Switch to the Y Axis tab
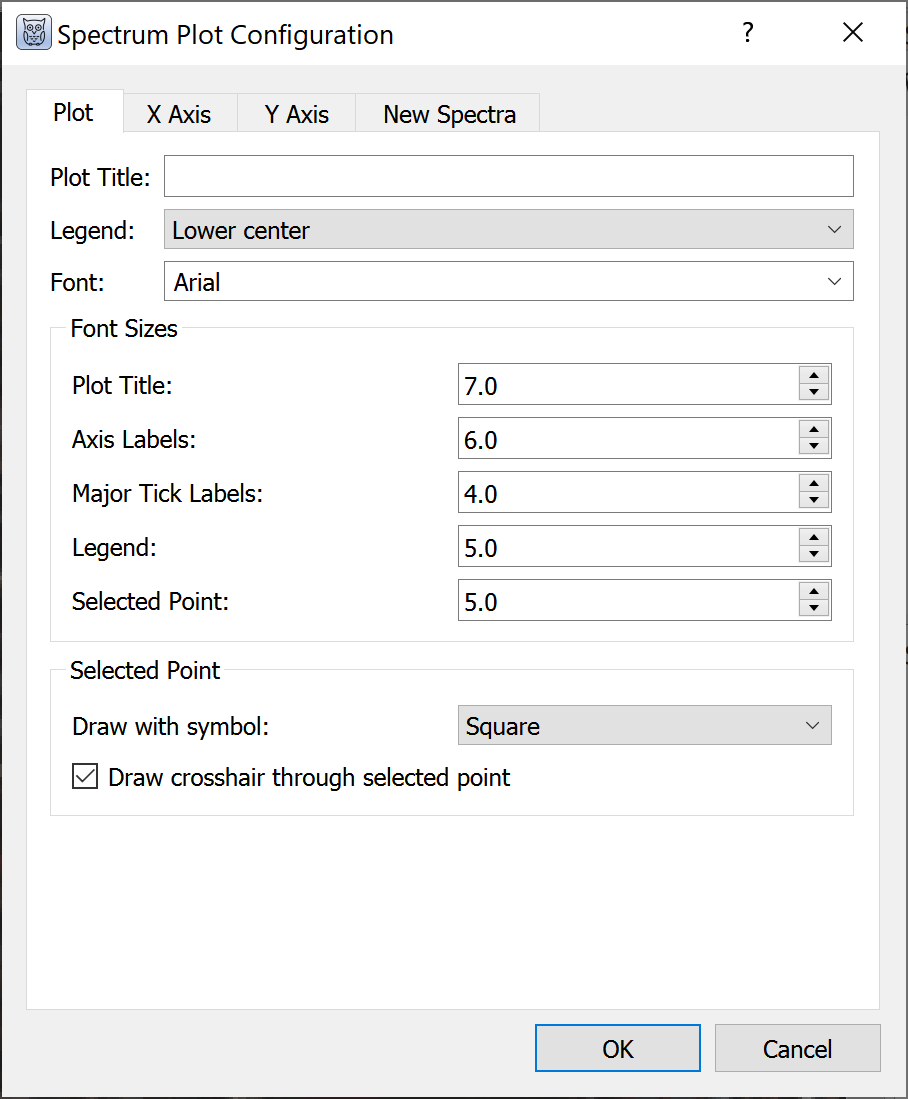The image size is (908, 1099). point(297,114)
